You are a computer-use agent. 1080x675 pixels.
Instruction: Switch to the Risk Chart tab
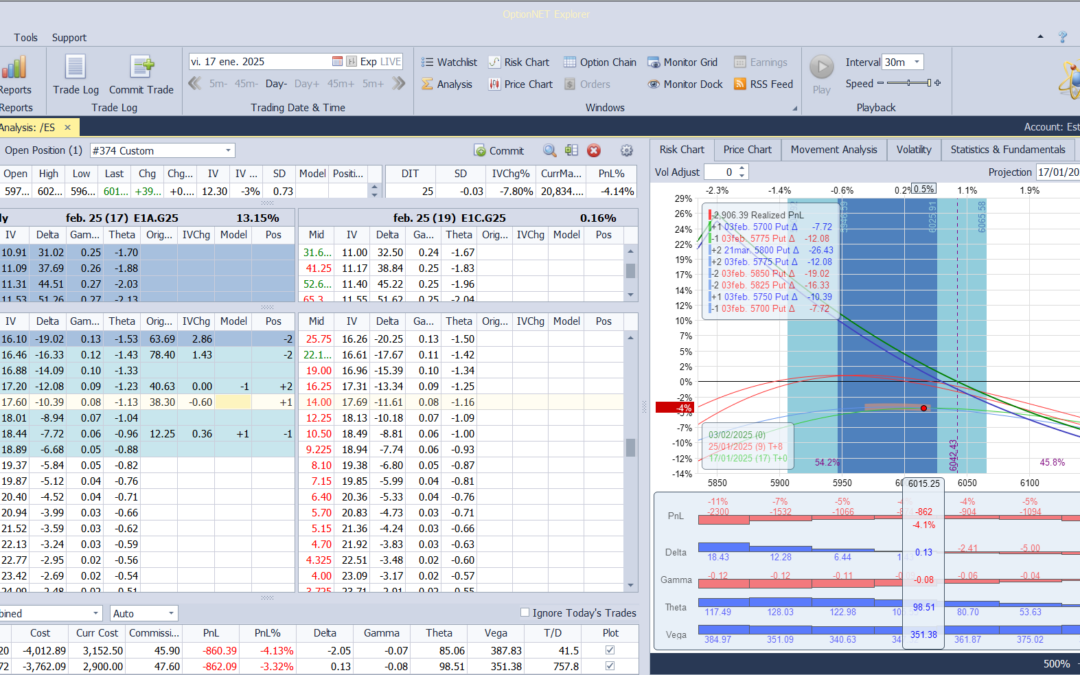pos(681,149)
